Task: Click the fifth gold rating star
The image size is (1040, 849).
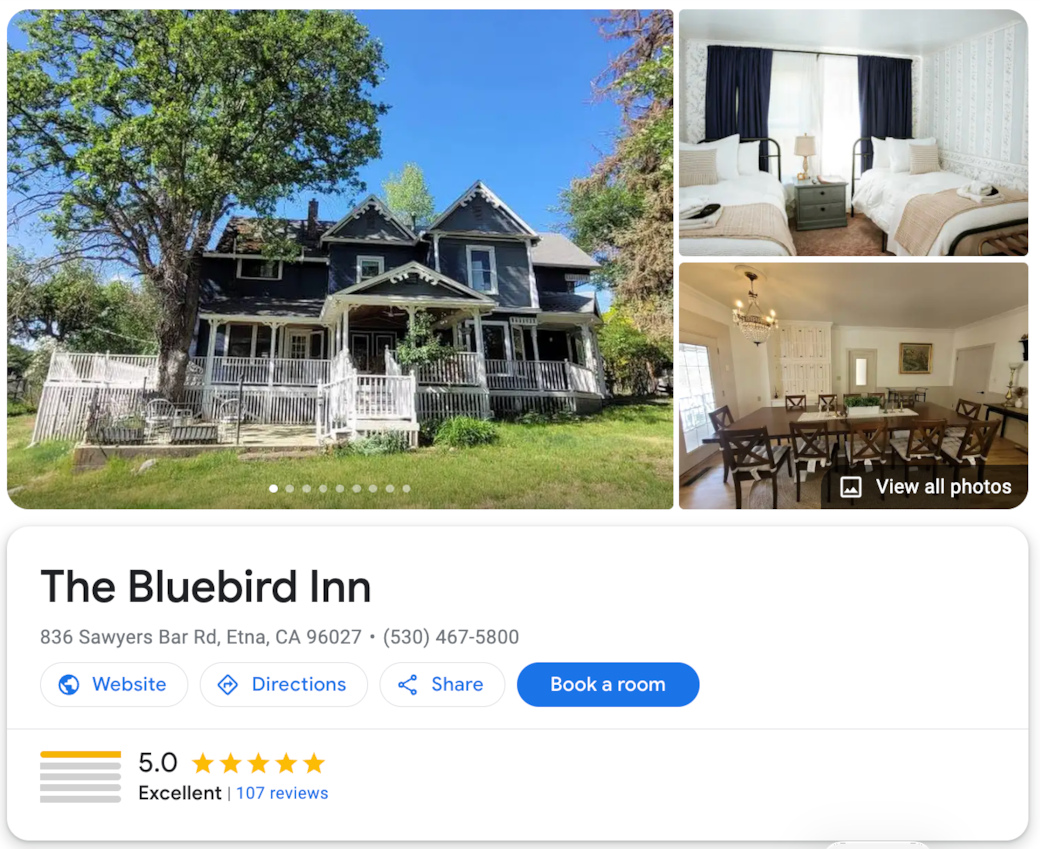Action: pyautogui.click(x=314, y=763)
